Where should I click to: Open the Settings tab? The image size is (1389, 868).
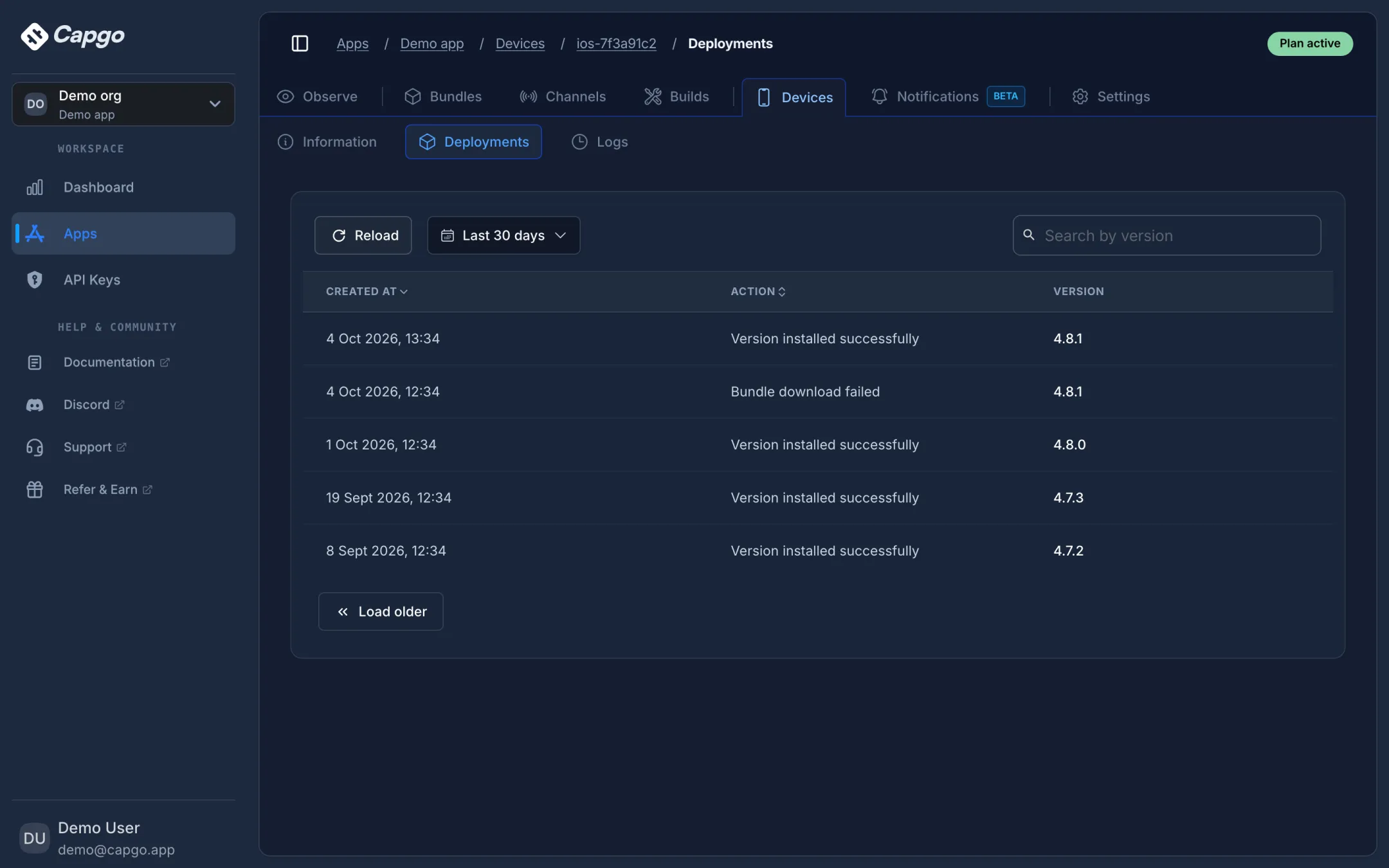click(1111, 96)
